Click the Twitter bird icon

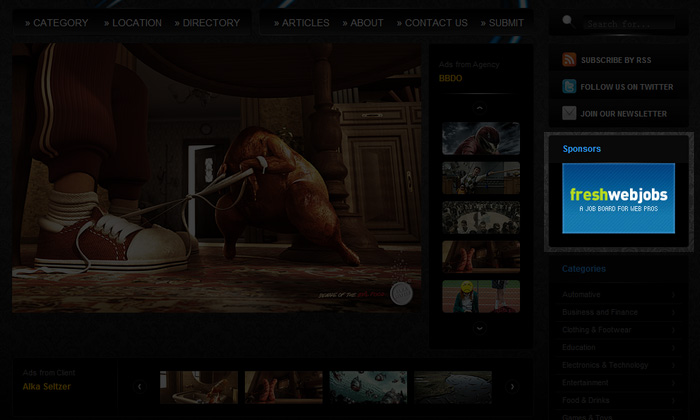tap(569, 86)
